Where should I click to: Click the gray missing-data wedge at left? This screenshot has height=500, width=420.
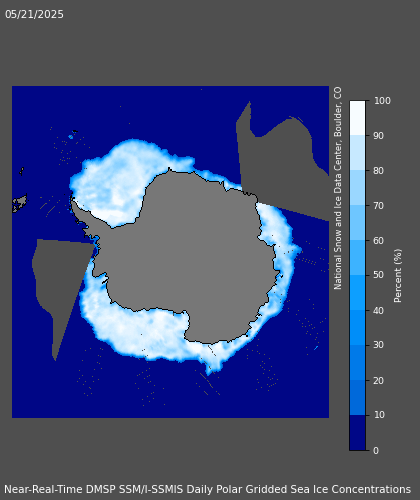(60, 283)
